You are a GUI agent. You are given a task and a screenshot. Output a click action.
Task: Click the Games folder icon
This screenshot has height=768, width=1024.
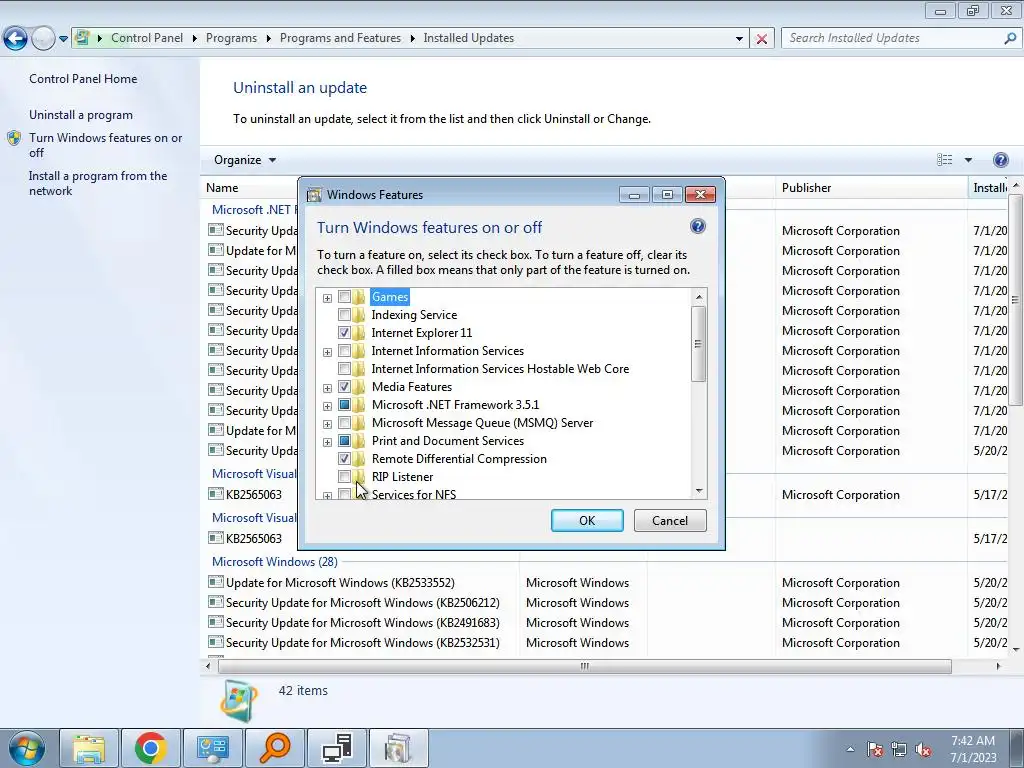pos(359,297)
